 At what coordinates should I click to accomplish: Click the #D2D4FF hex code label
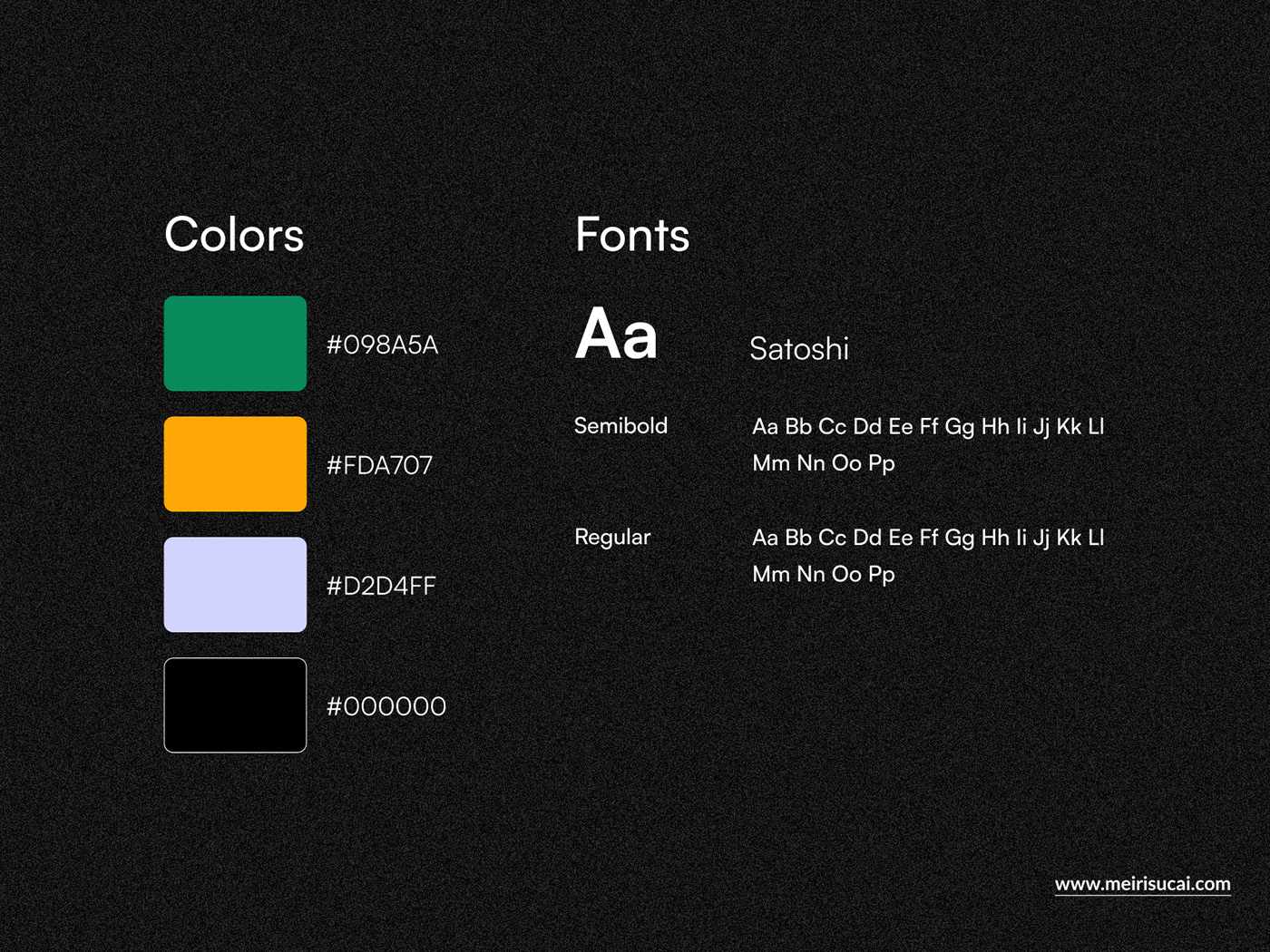pyautogui.click(x=381, y=587)
